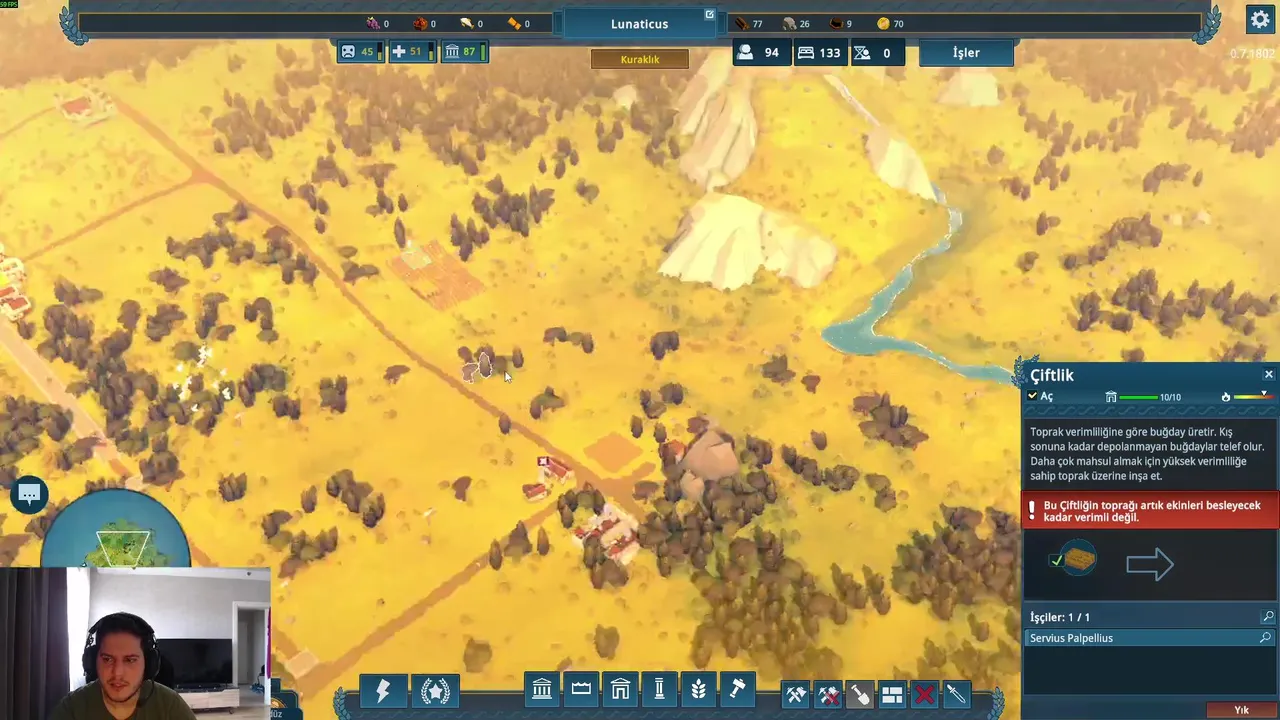Open the walls building category
The image size is (1280, 720).
coord(581,689)
